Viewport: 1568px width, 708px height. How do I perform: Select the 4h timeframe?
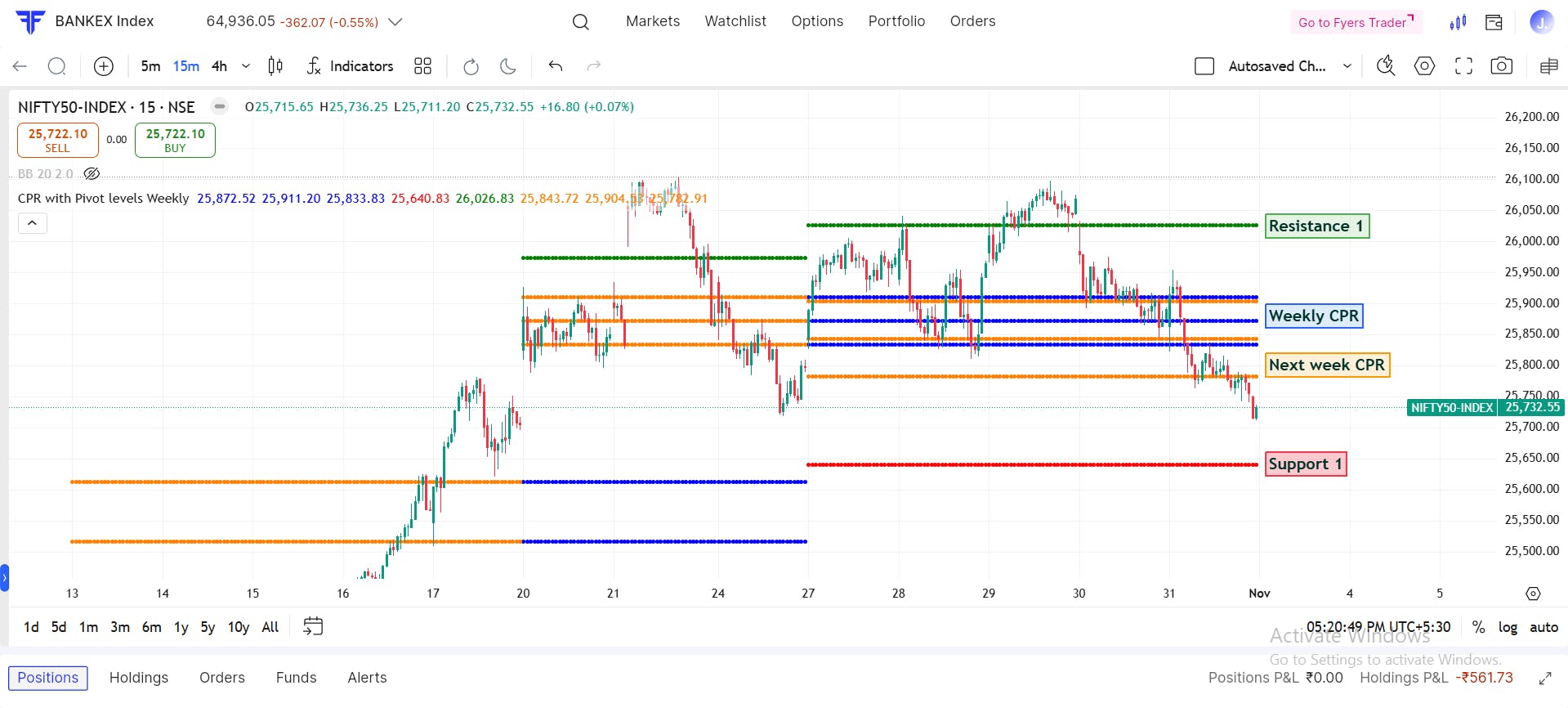tap(219, 66)
